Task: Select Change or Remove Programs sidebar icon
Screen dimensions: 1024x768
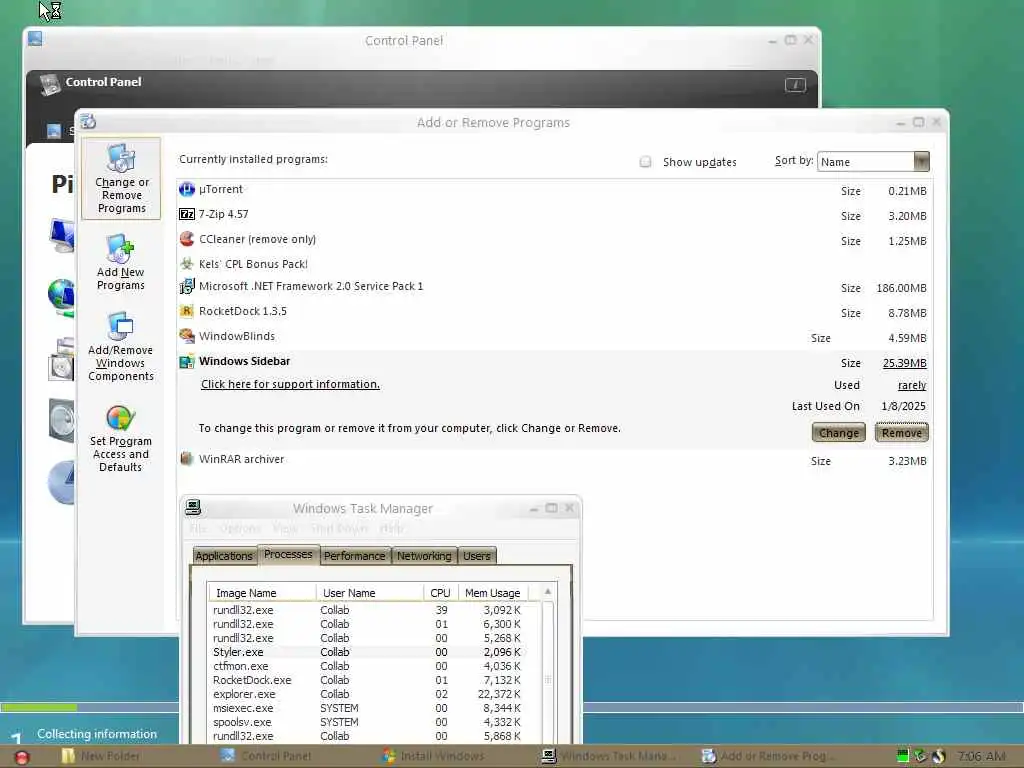Action: [121, 178]
